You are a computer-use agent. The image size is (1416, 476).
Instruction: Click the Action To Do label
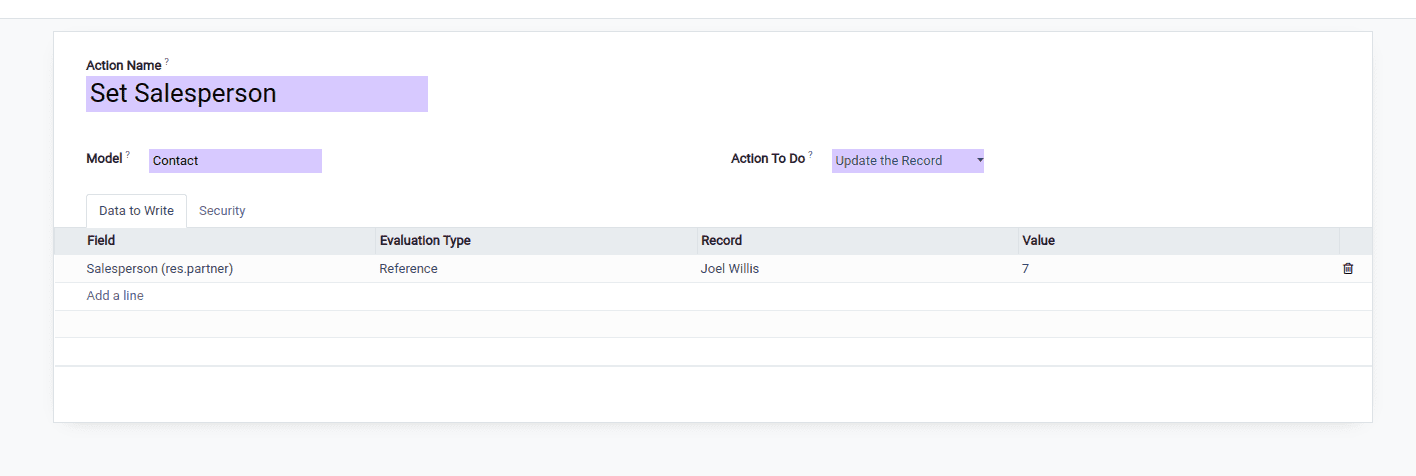pyautogui.click(x=768, y=159)
